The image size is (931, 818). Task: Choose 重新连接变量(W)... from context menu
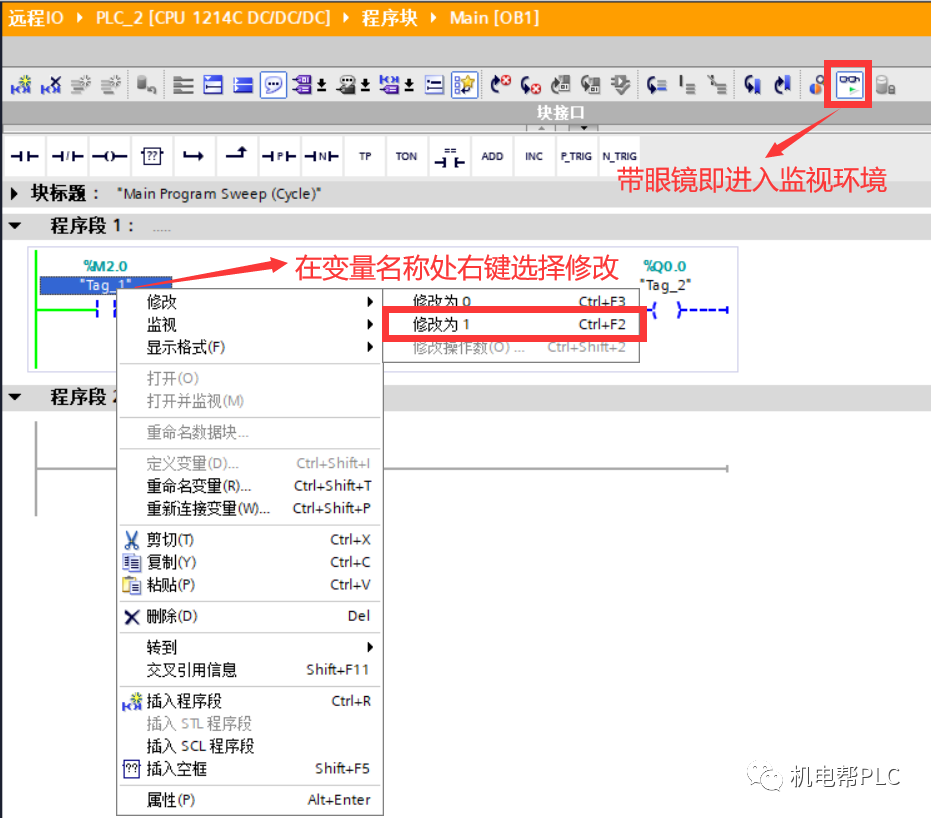(250, 508)
